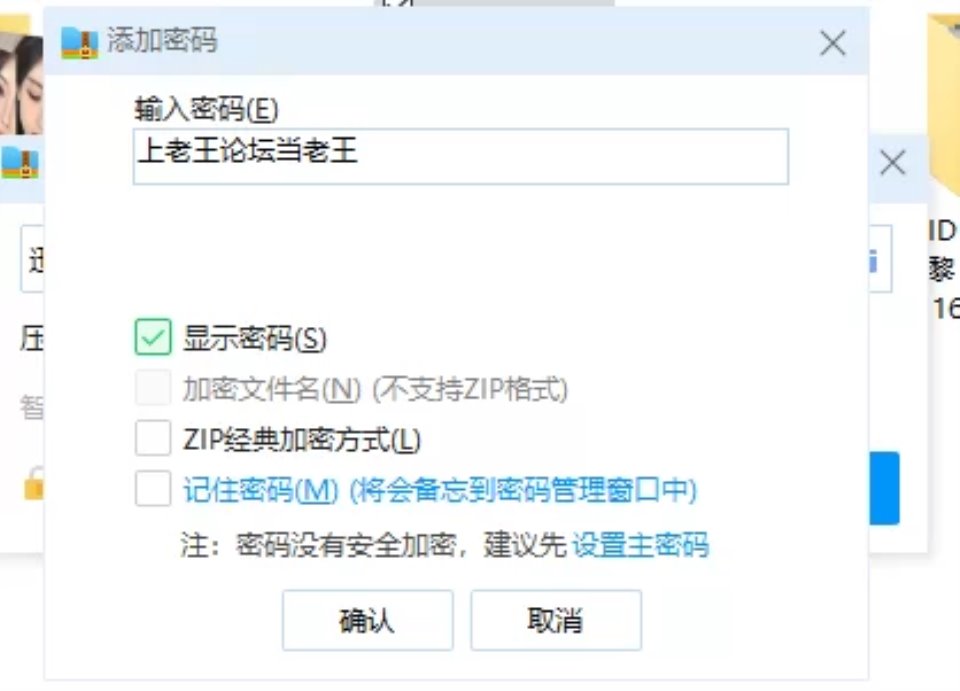Click the 显示密码(S) label text
Viewport: 960px width, 691px height.
point(255,338)
